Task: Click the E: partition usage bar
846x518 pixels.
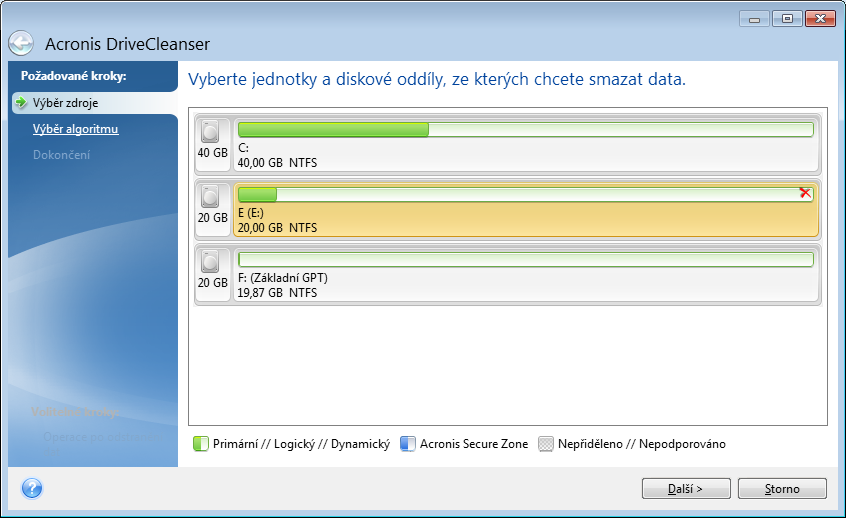Action: pyautogui.click(x=526, y=195)
